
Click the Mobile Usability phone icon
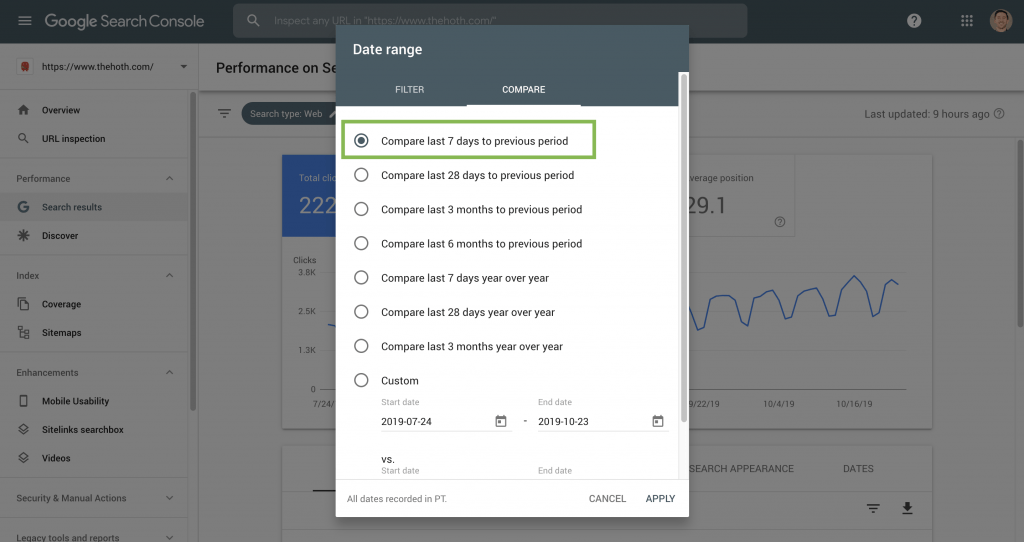coord(24,401)
